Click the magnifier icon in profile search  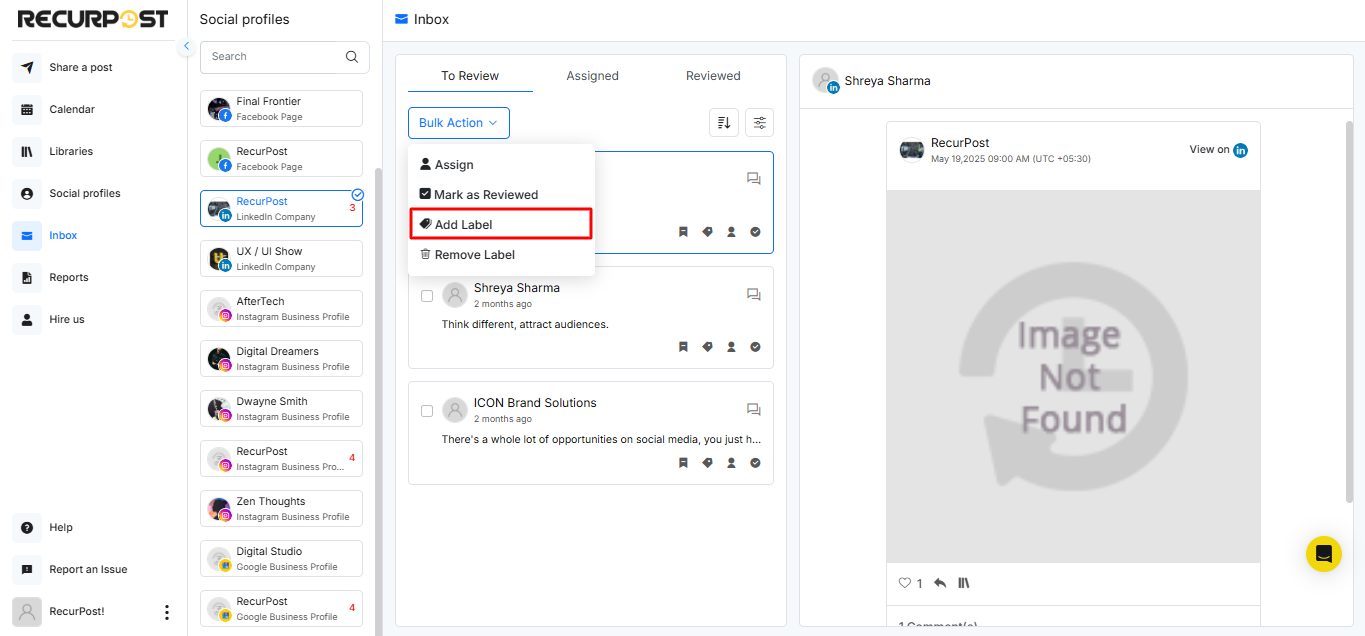click(352, 57)
